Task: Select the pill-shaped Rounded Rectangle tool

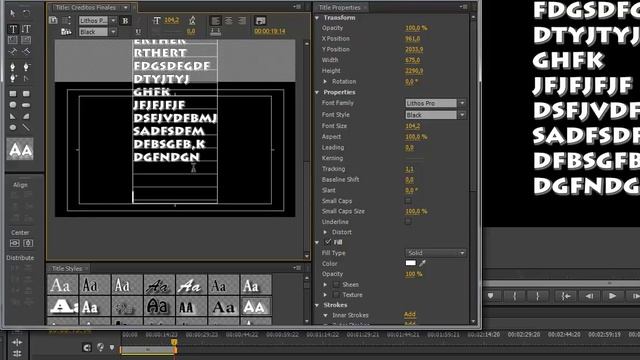Action: point(26,105)
